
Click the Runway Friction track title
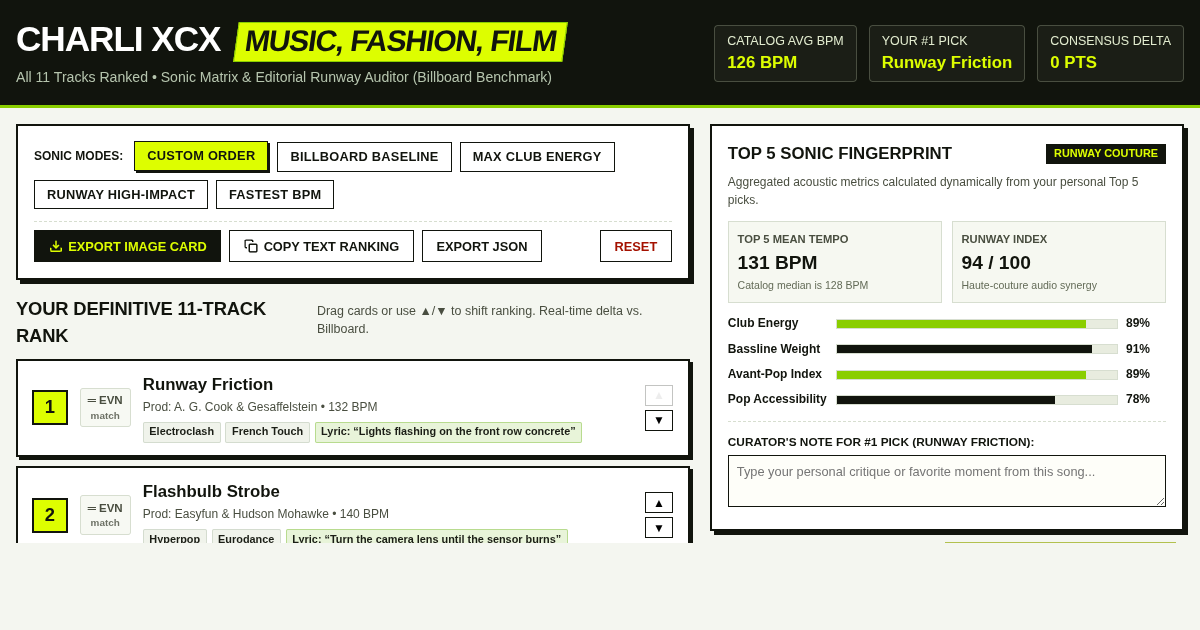click(x=208, y=385)
